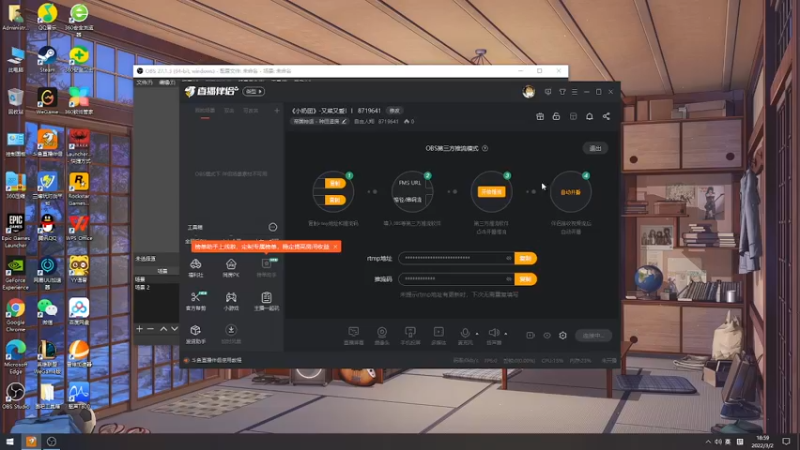Click the rtmp address field
Image resolution: width=800 pixels, height=450 pixels.
tap(456, 258)
